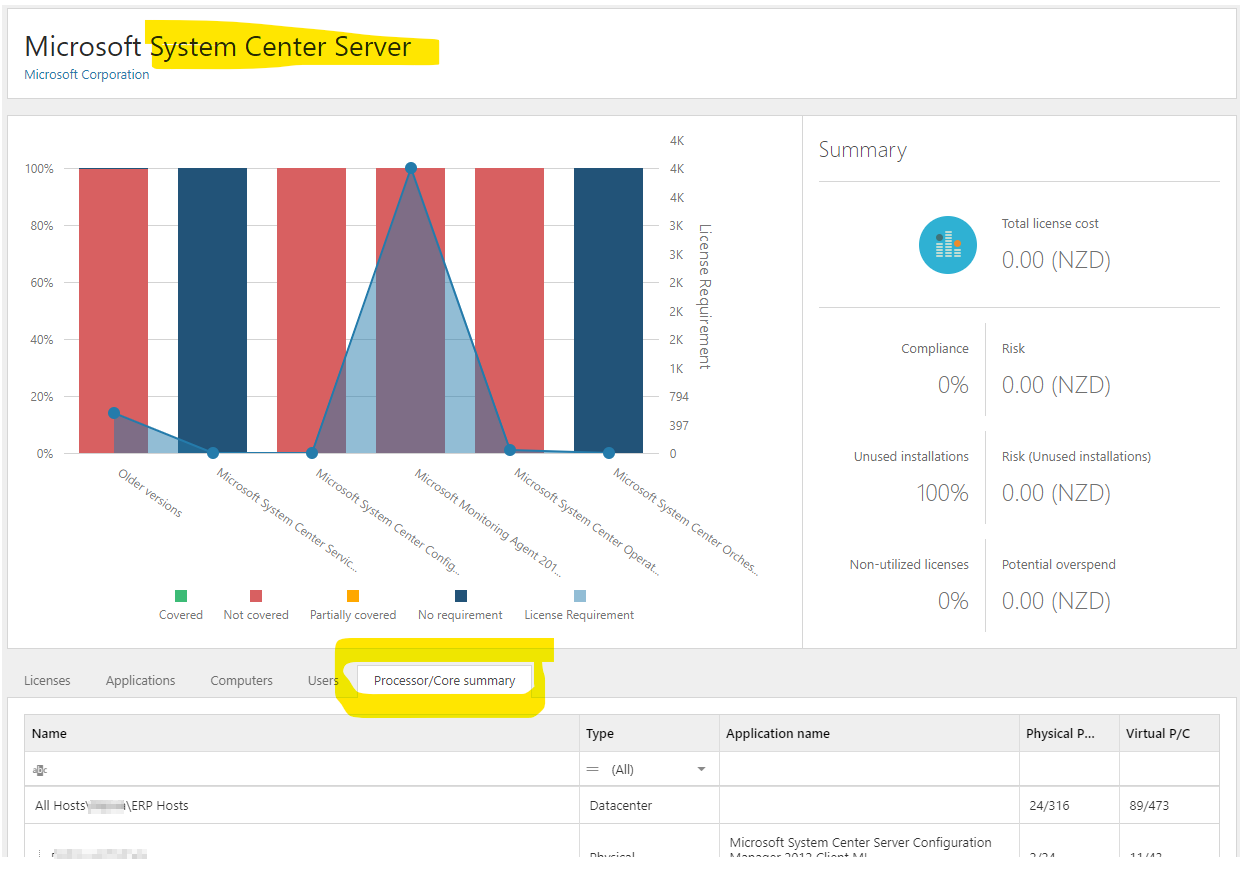Click the System Center Service Manager dark blue bar
The image size is (1250, 884).
click(x=212, y=310)
